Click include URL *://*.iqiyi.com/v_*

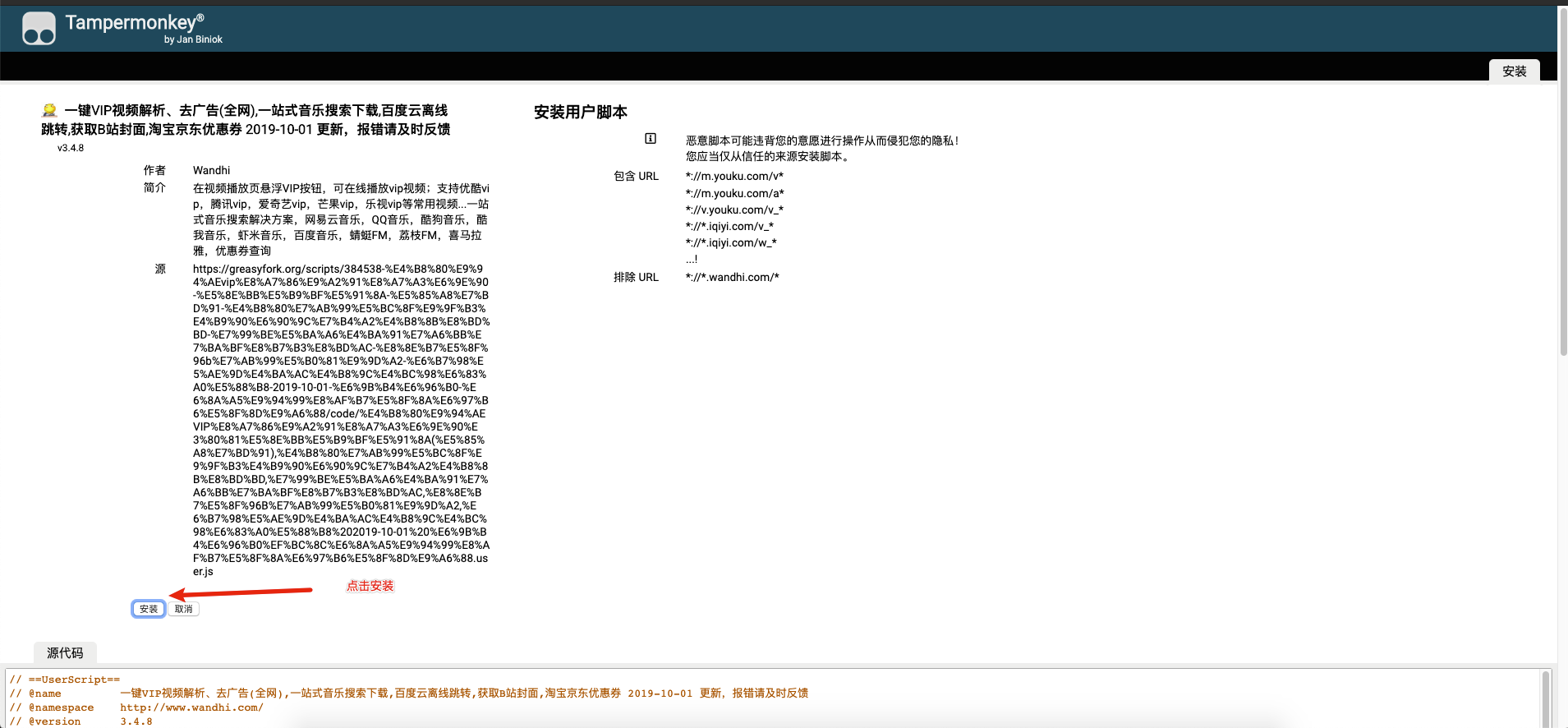coord(729,226)
